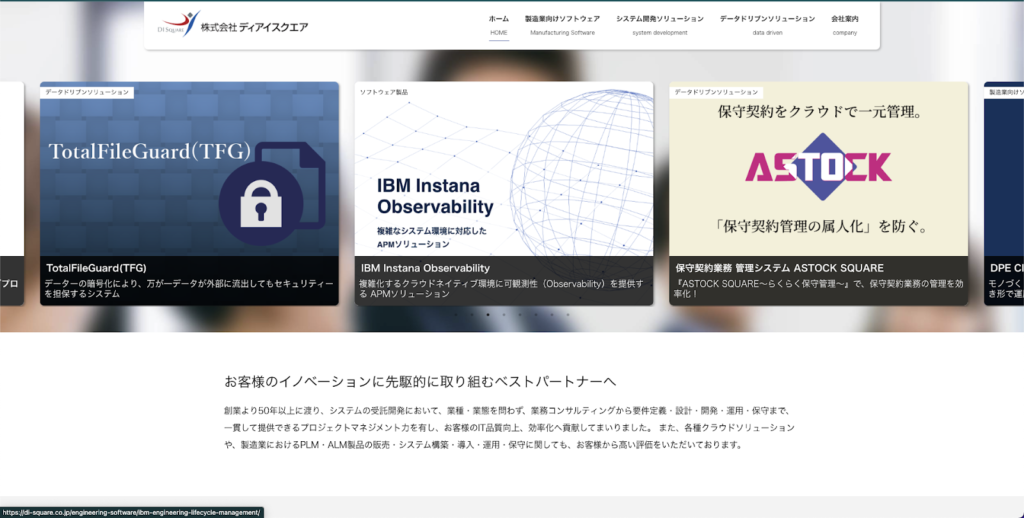1024x518 pixels.
Task: Expand システム開発ソリューション navigation menu
Action: (659, 25)
